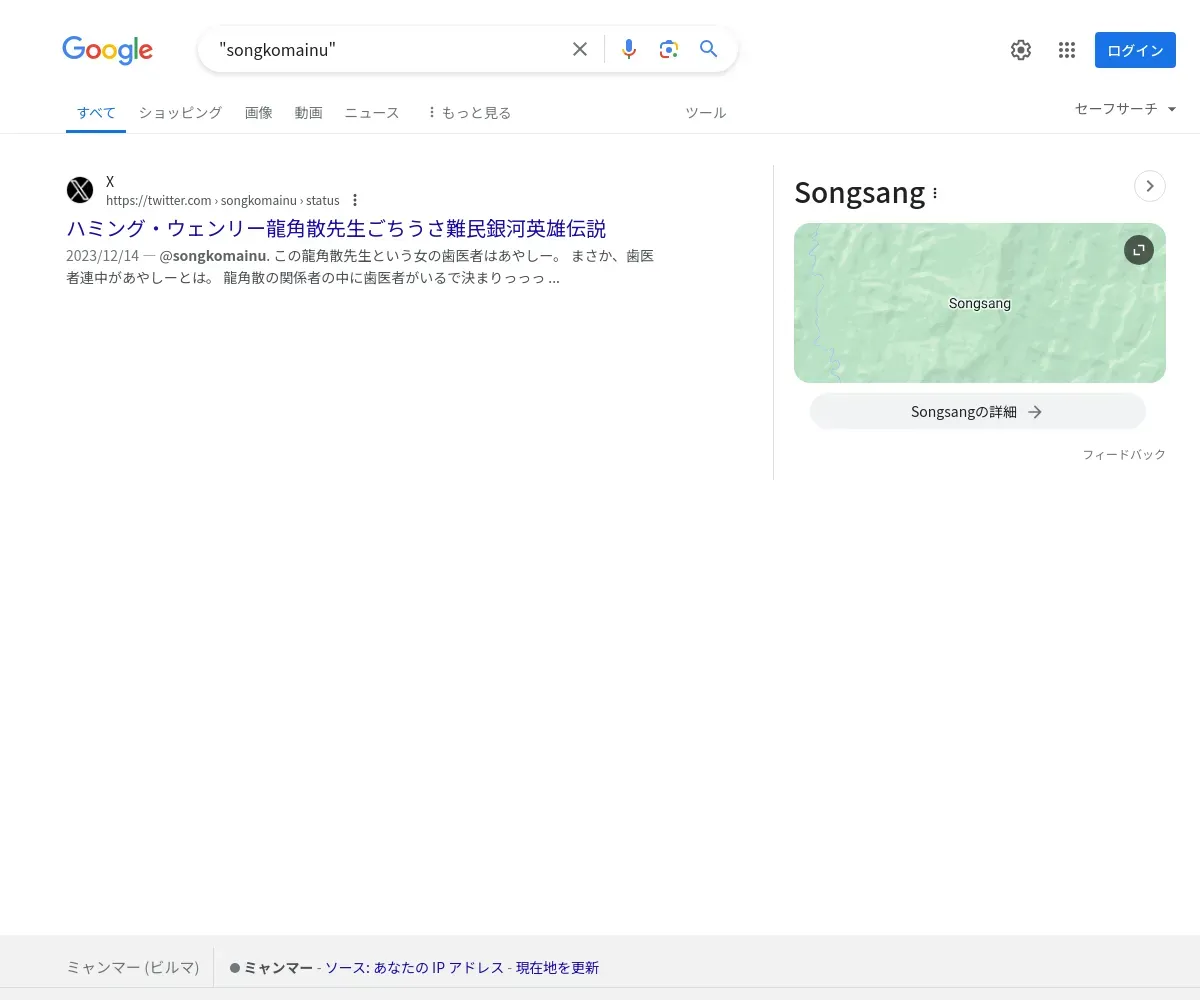Switch to ショッピング tab
The width and height of the screenshot is (1200, 1000).
(x=180, y=113)
